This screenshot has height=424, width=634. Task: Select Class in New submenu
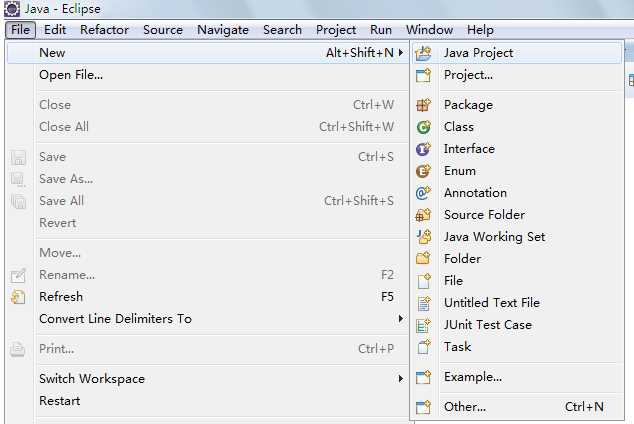(517, 127)
